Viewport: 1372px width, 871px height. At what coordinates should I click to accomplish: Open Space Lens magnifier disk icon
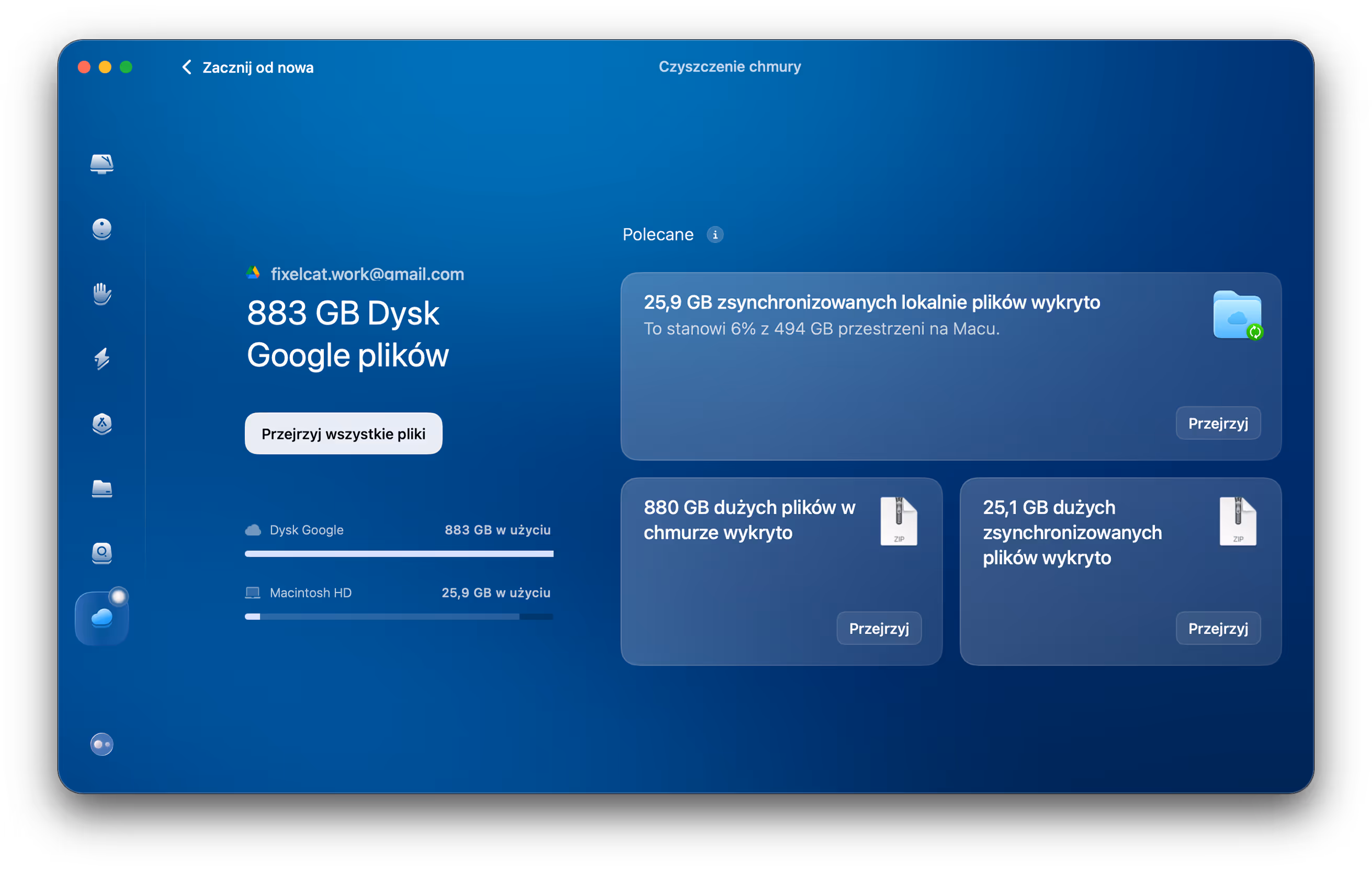click(x=102, y=553)
